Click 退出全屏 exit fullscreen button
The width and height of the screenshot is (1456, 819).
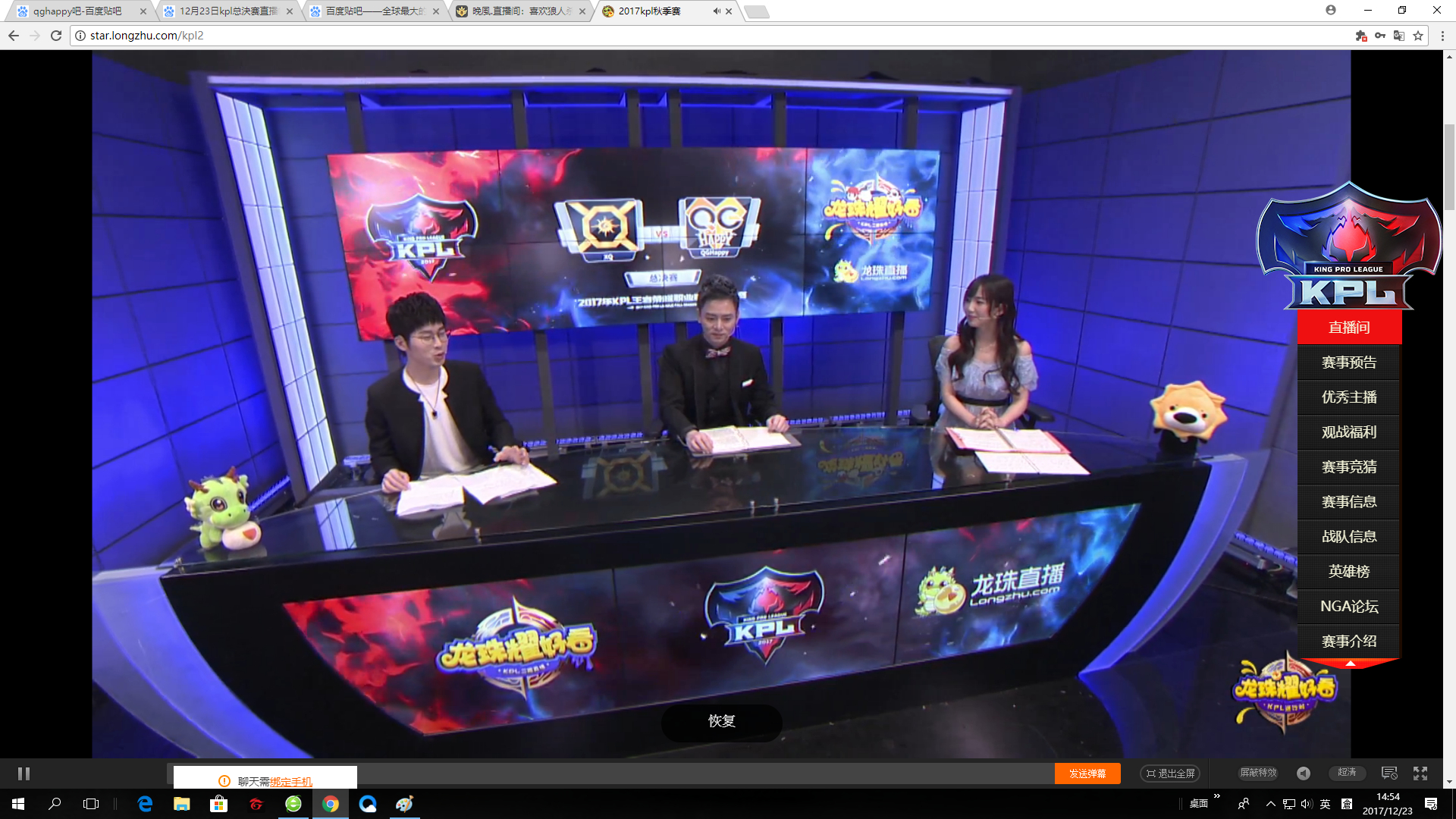1170,773
